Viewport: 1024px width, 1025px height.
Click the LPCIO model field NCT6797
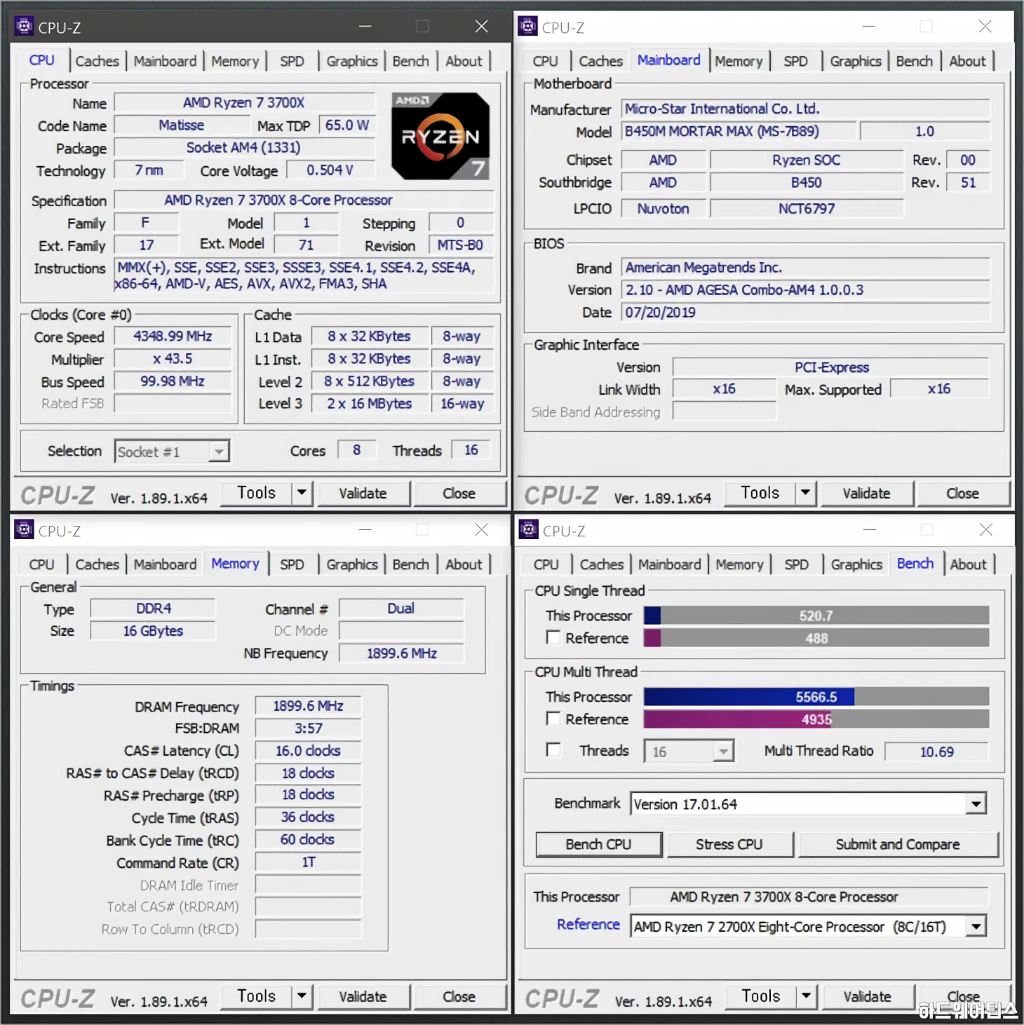pyautogui.click(x=806, y=209)
